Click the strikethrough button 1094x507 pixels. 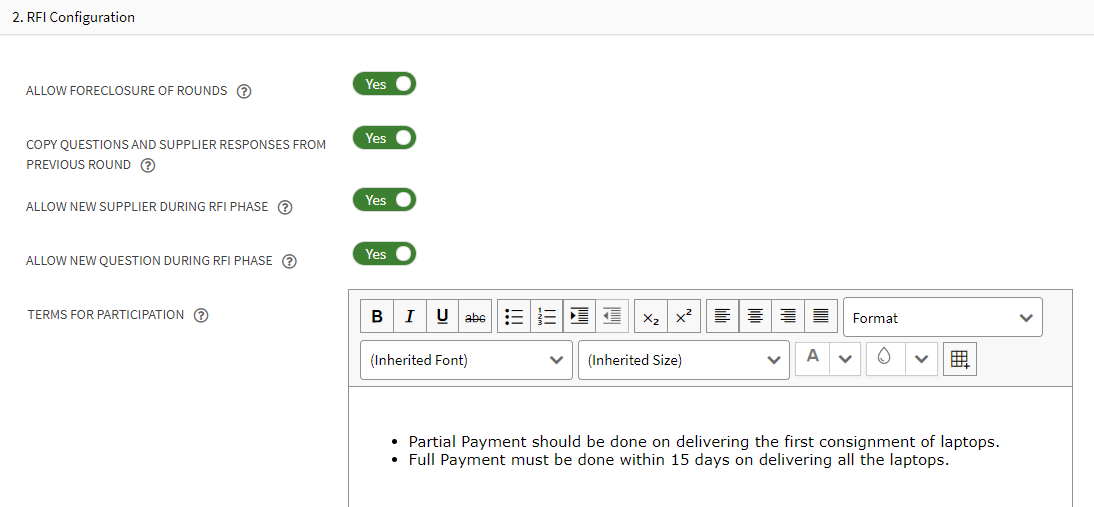tap(476, 317)
